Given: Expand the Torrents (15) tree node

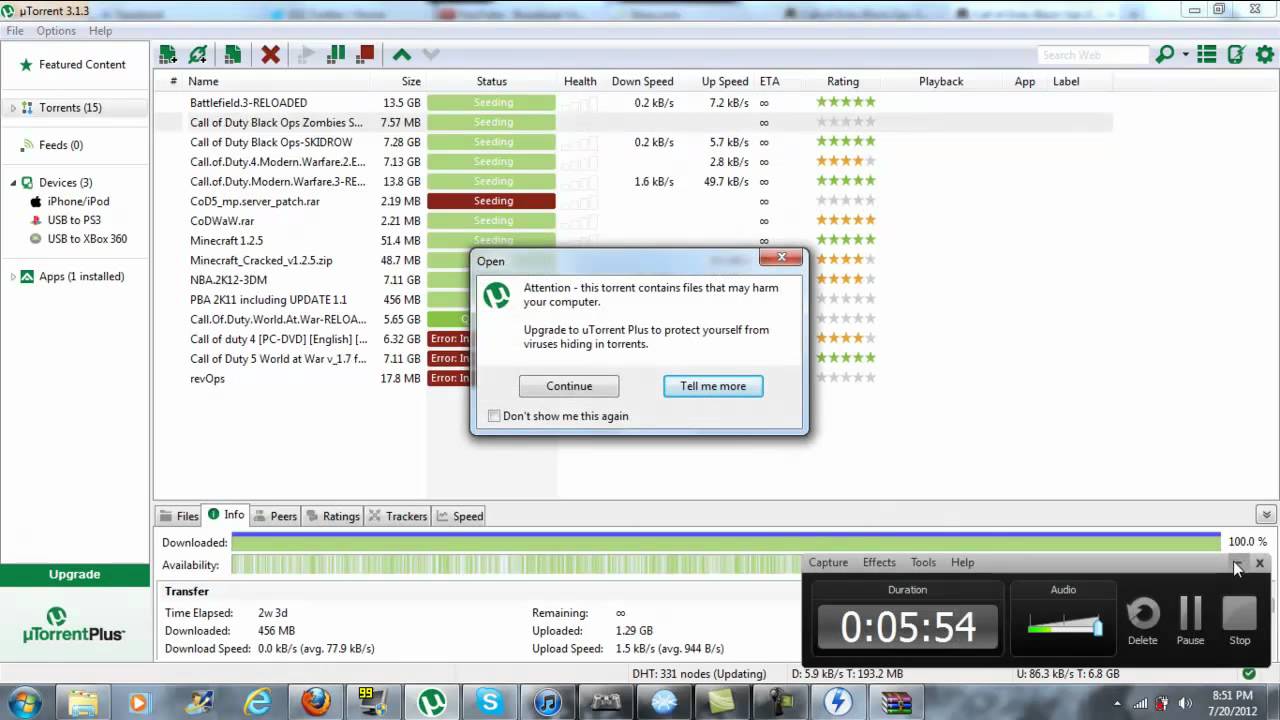Looking at the screenshot, I should click(13, 108).
